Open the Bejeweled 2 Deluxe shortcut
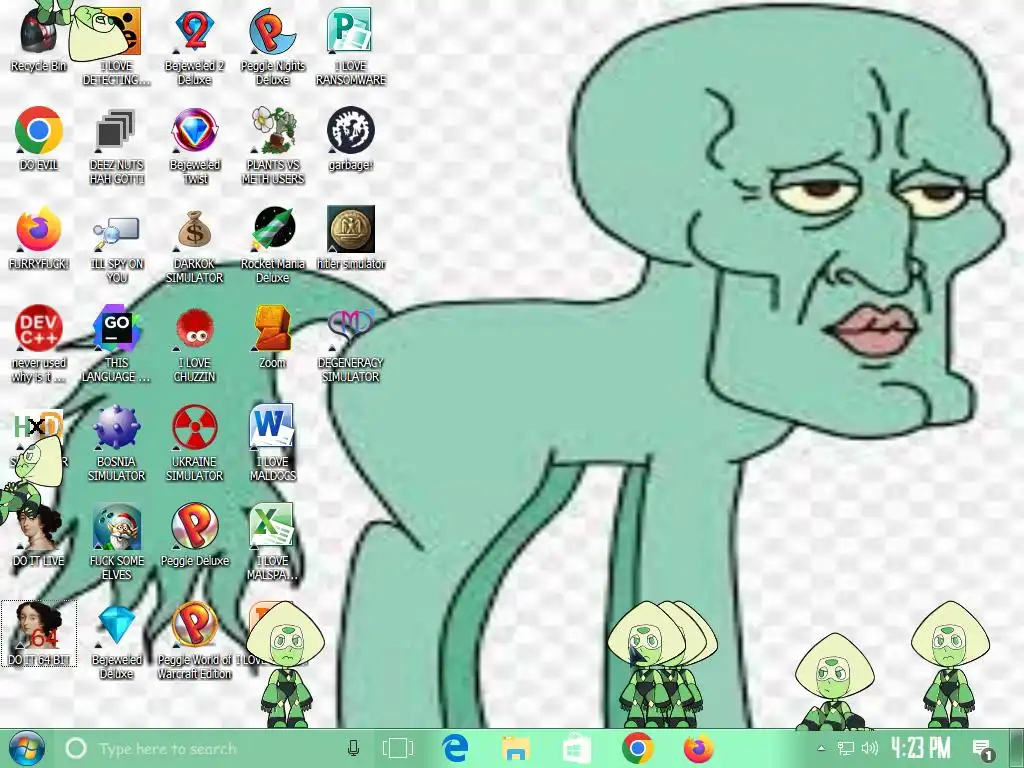 pyautogui.click(x=194, y=47)
